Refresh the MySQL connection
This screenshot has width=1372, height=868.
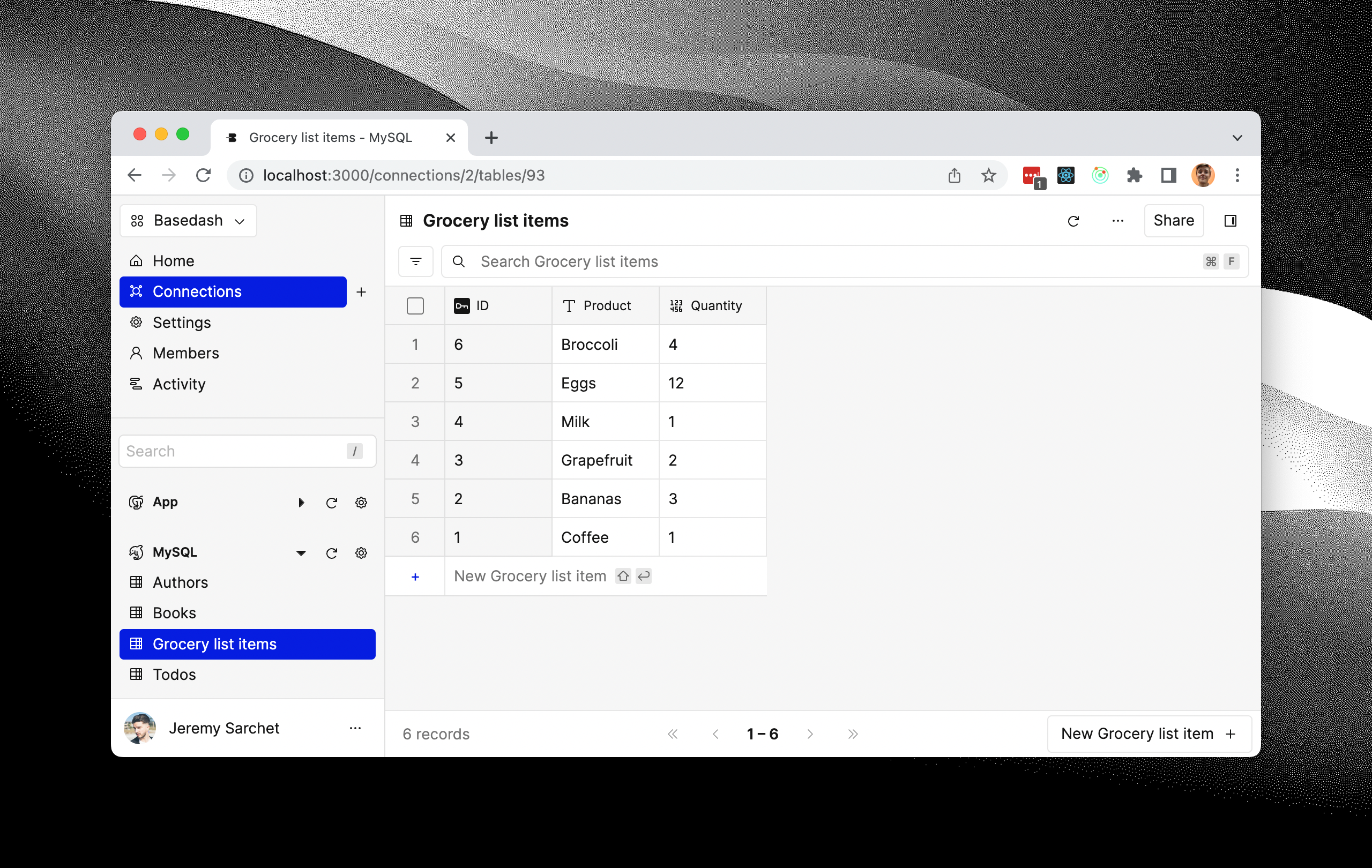332,552
